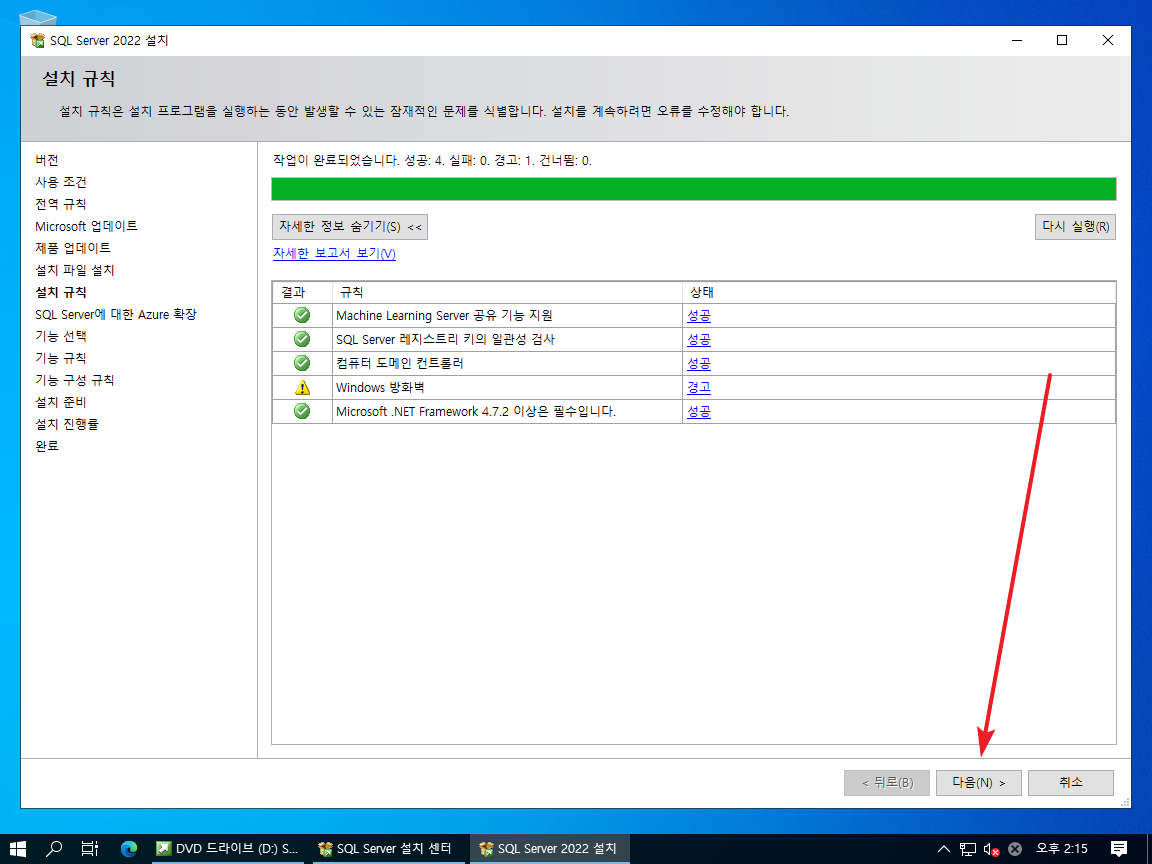
Task: Click the network icon in the system tray
Action: 968,849
